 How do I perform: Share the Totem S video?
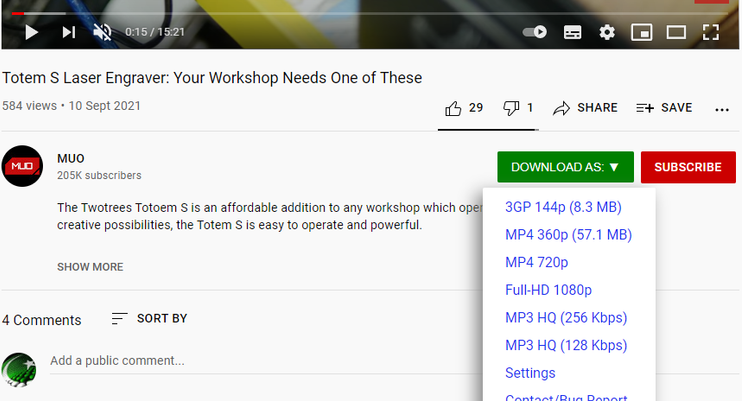click(585, 108)
